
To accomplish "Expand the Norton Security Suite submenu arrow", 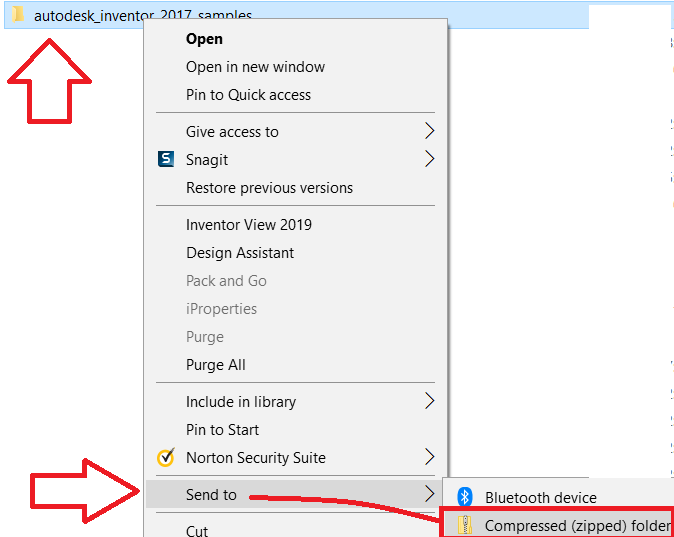I will point(429,457).
